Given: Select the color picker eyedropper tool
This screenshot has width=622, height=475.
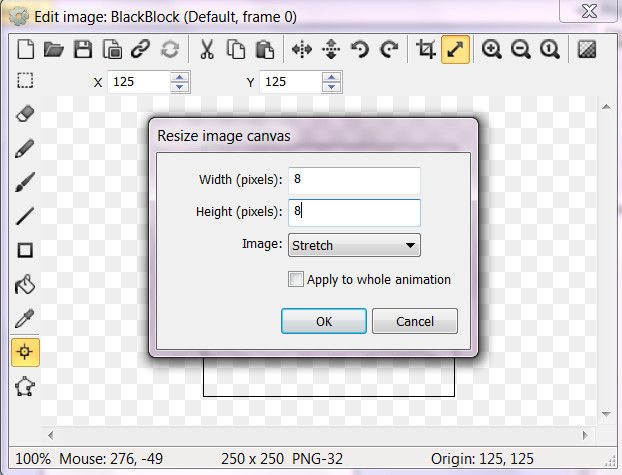Looking at the screenshot, I should point(26,318).
